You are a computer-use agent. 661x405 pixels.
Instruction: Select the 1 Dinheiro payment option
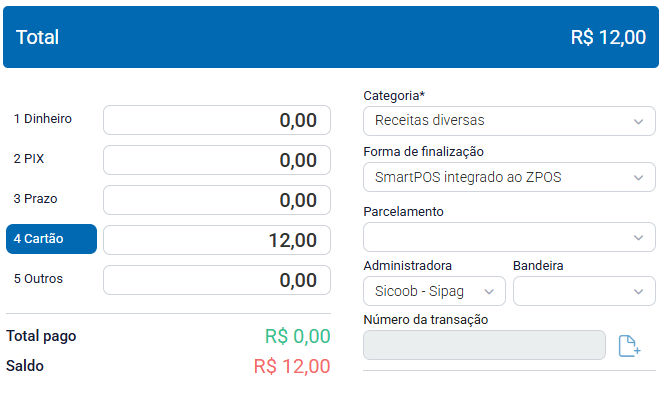pos(43,119)
